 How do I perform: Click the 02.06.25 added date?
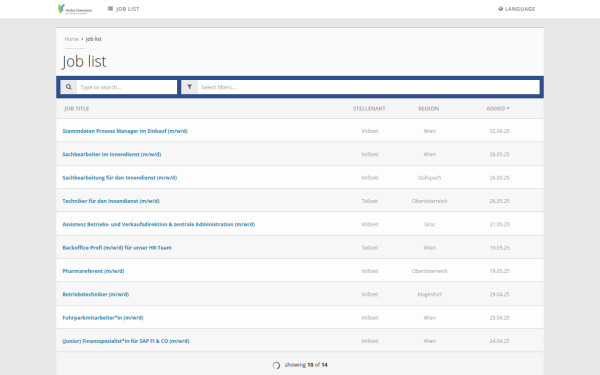click(x=500, y=131)
